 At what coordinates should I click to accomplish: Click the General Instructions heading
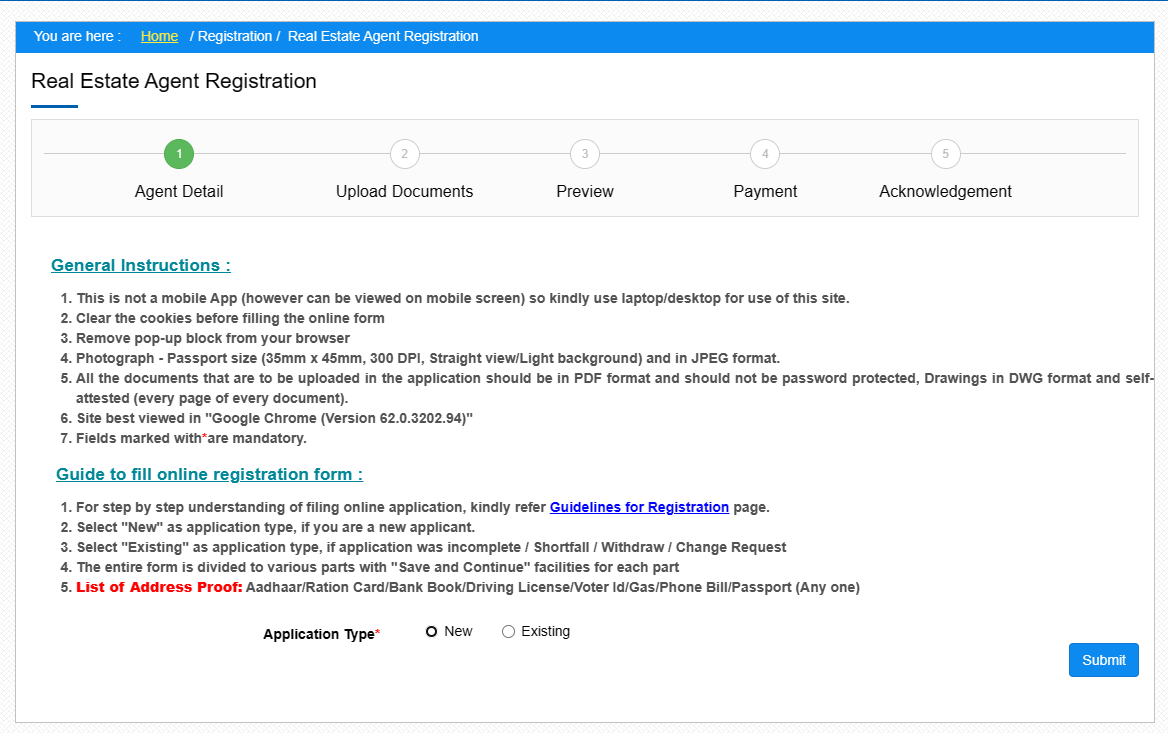(x=141, y=265)
